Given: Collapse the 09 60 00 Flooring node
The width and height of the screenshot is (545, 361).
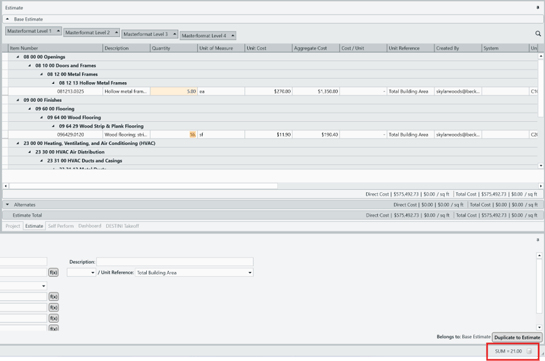Looking at the screenshot, I should (x=30, y=109).
